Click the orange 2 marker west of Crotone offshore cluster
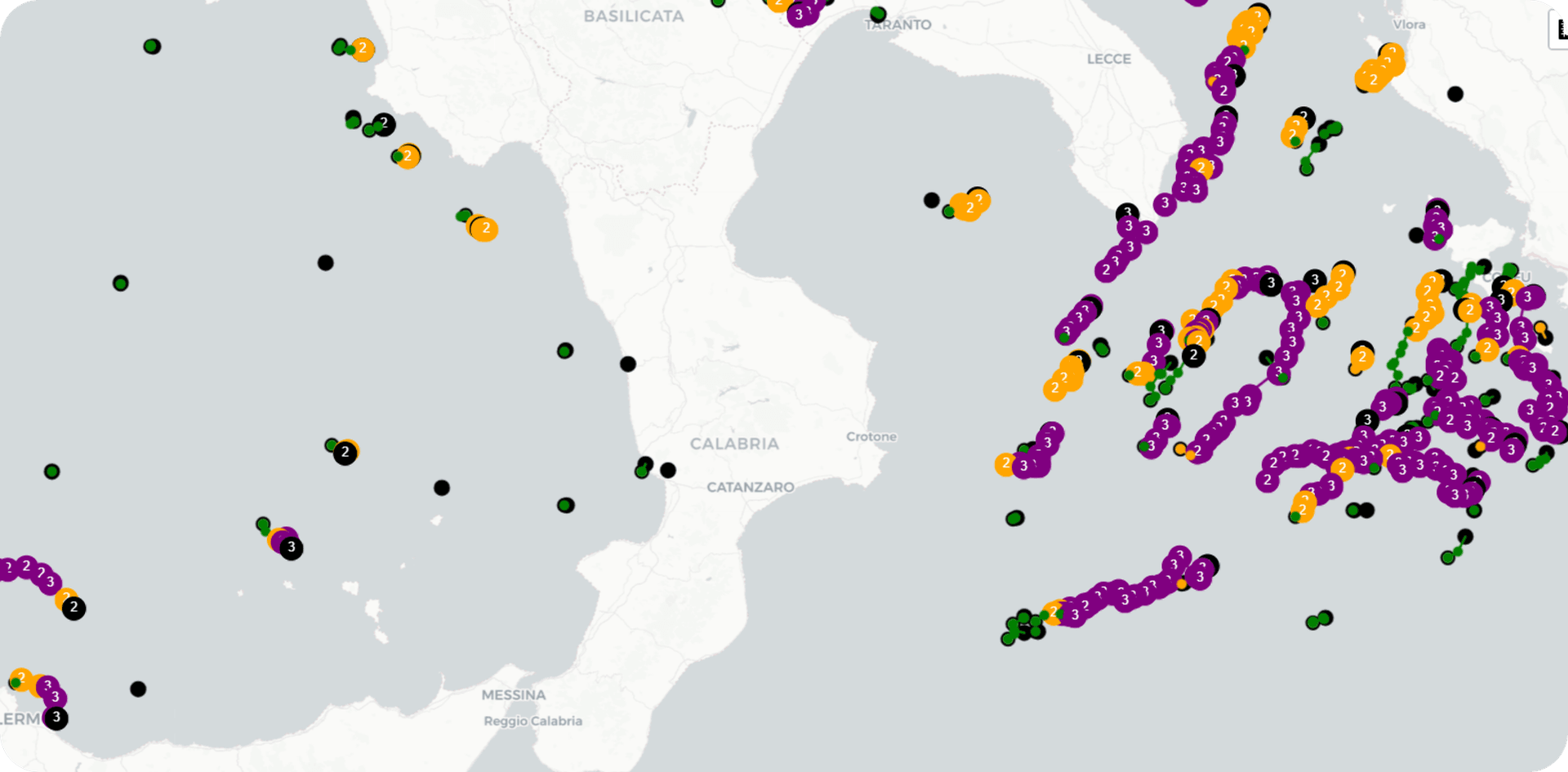This screenshot has height=772, width=1568. pos(1005,464)
